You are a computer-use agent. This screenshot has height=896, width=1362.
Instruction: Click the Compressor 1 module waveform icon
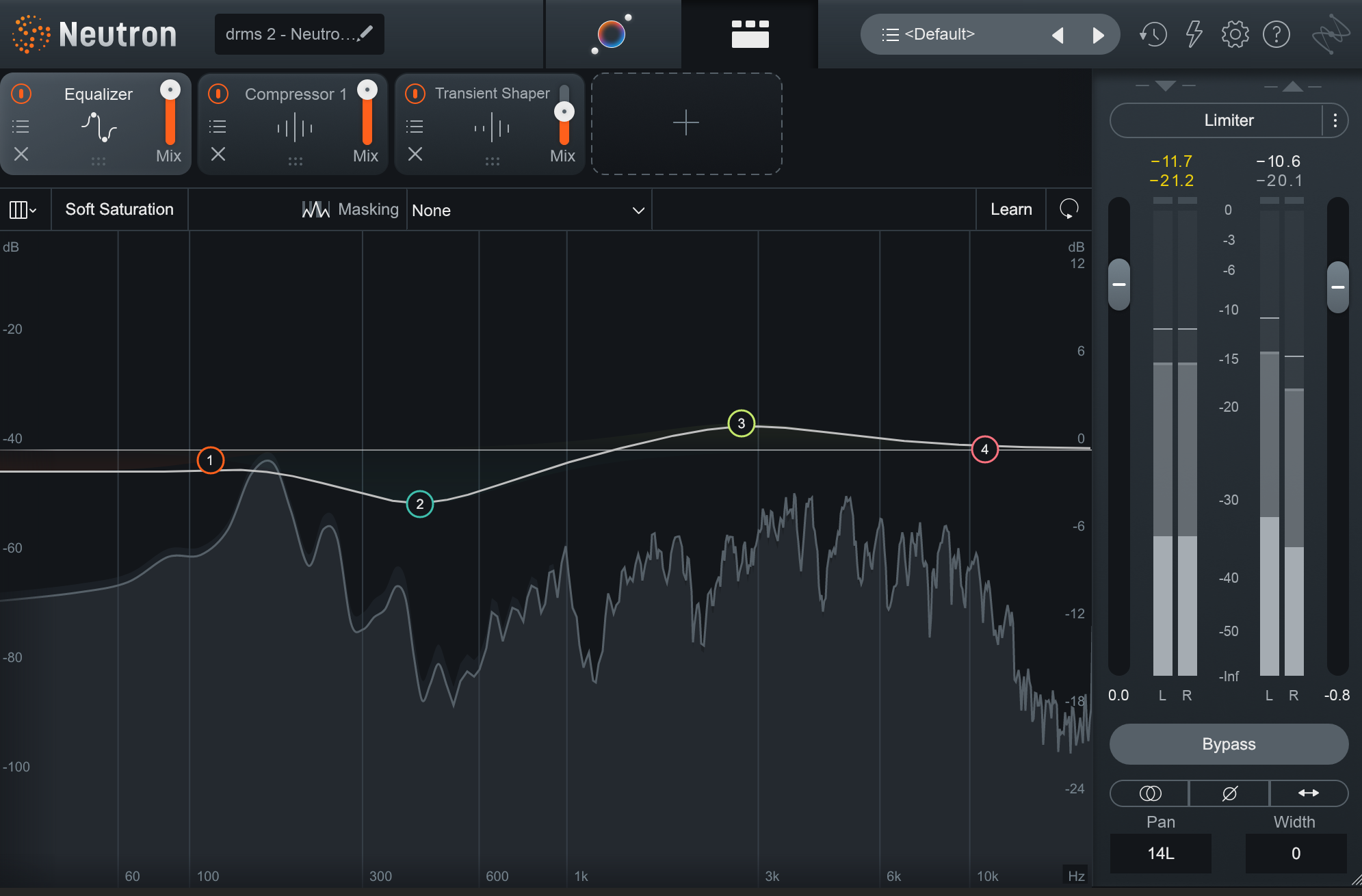click(295, 127)
